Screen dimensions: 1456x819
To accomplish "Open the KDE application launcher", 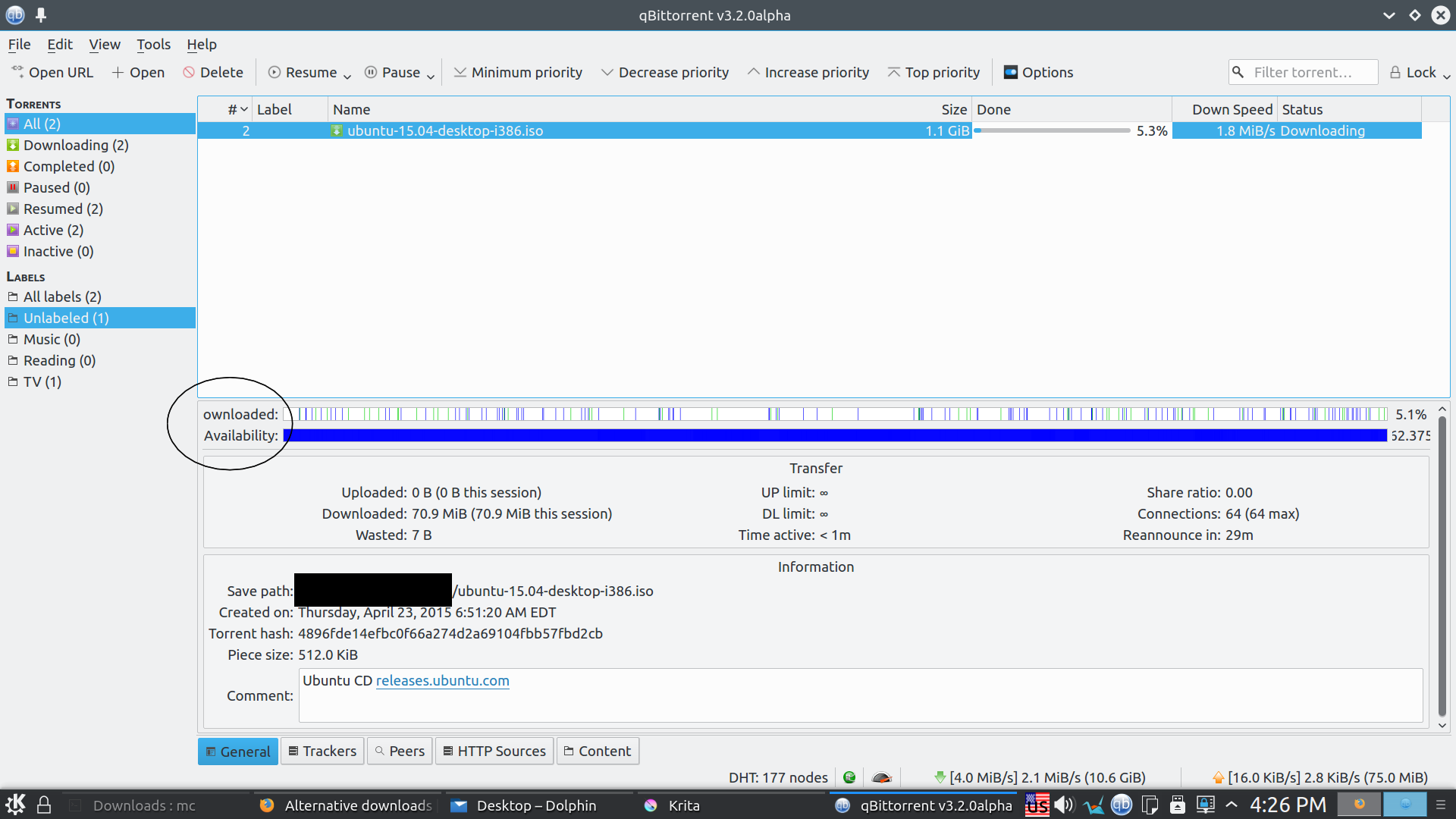I will [x=15, y=805].
